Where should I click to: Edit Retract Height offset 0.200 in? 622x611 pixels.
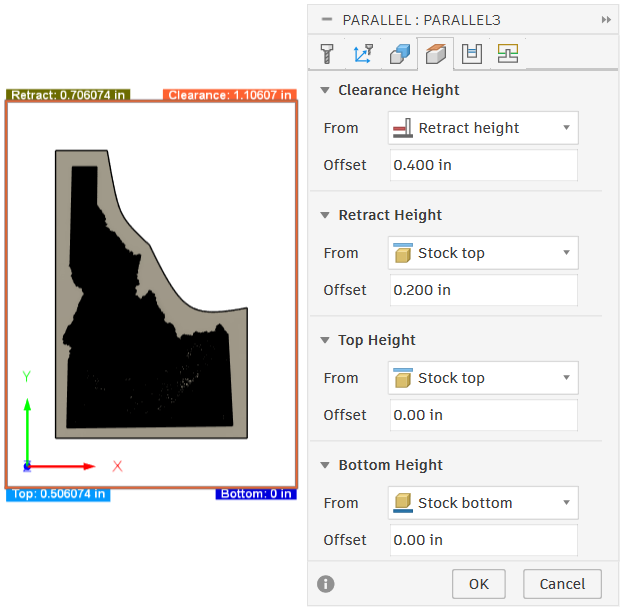pyautogui.click(x=484, y=290)
